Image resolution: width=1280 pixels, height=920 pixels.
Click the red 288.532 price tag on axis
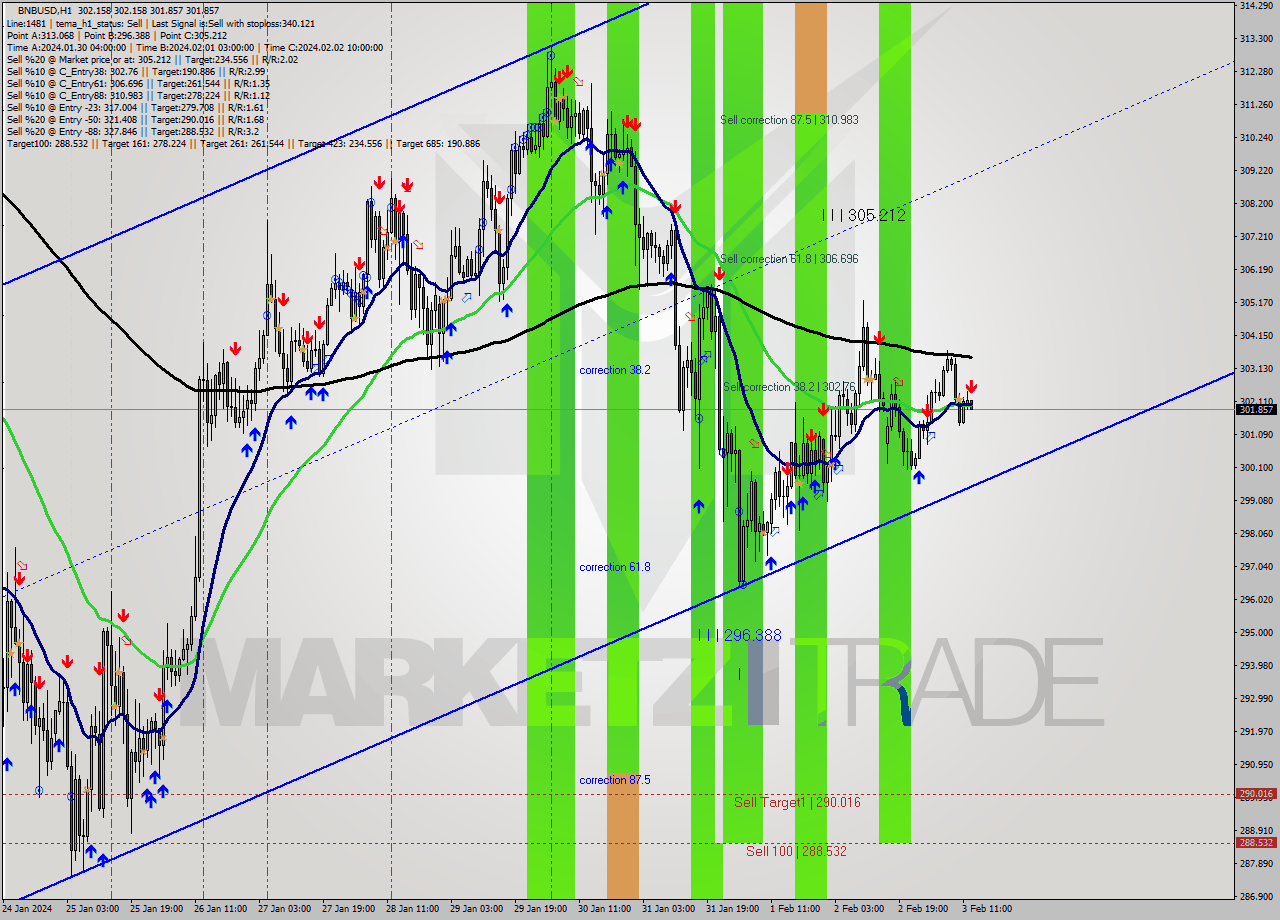point(1256,842)
